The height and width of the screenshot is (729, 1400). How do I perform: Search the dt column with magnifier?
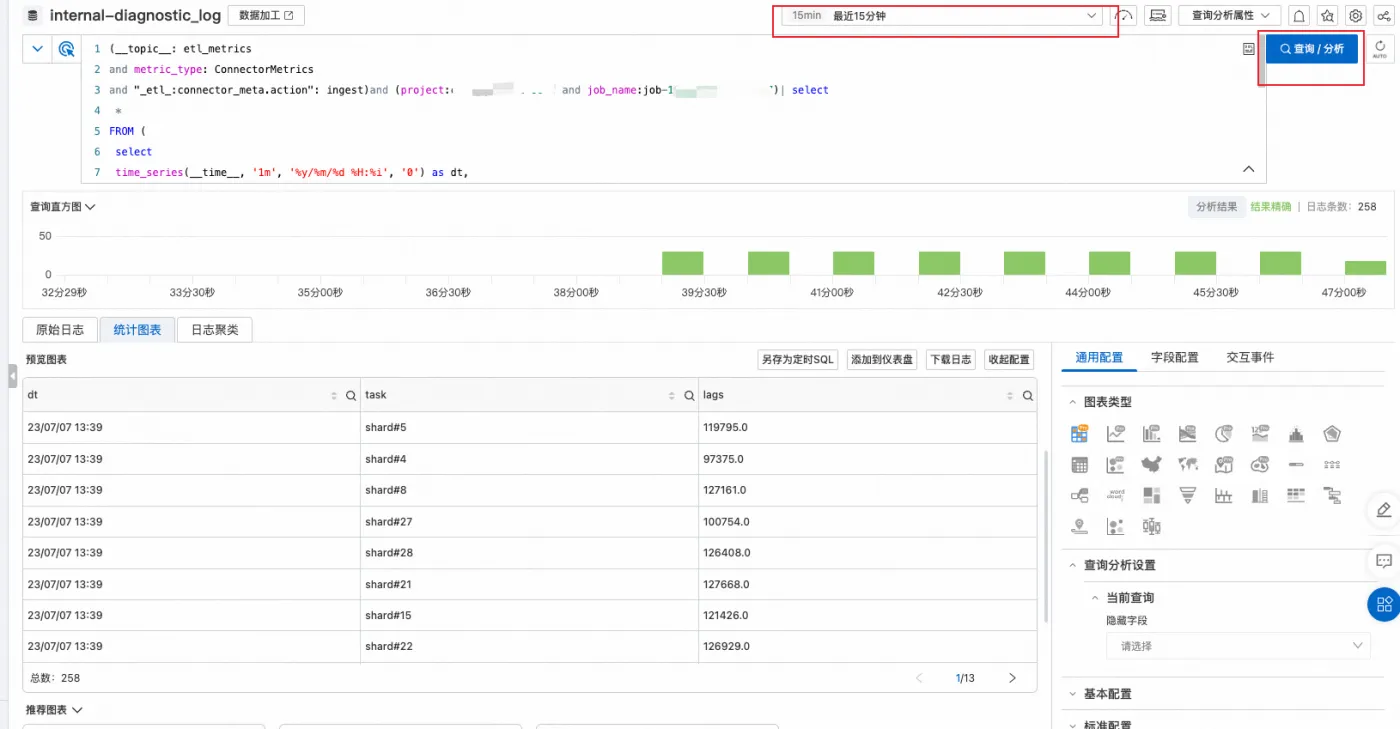tap(351, 396)
